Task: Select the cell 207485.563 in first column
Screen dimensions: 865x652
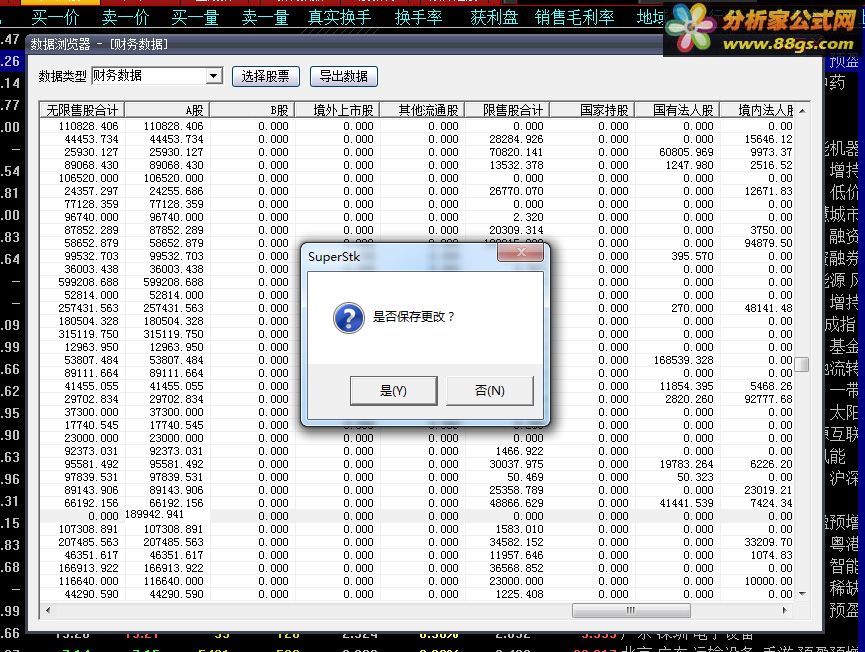Action: (88, 542)
